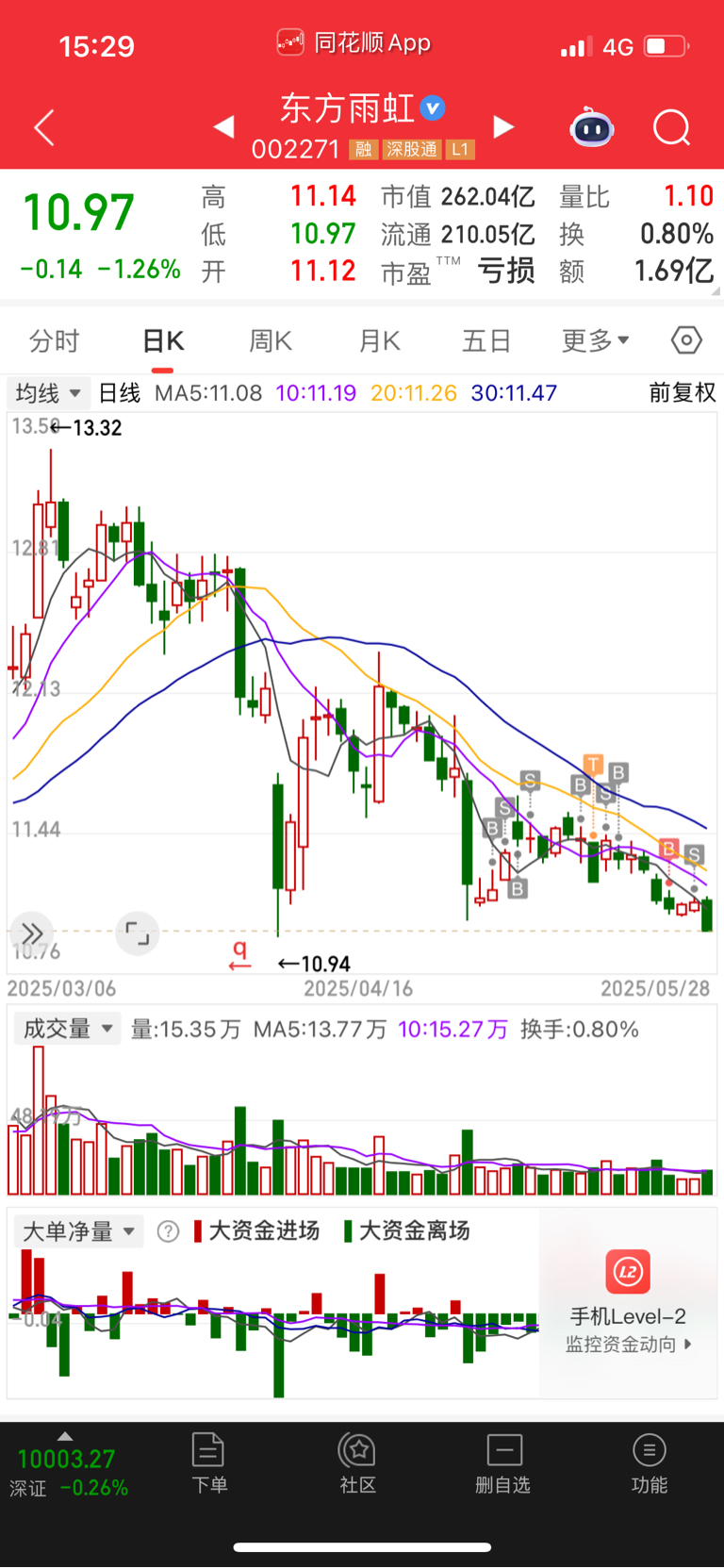Viewport: 724px width, 1568px height.
Task: Expand chart with double-chevron button
Action: pos(32,933)
